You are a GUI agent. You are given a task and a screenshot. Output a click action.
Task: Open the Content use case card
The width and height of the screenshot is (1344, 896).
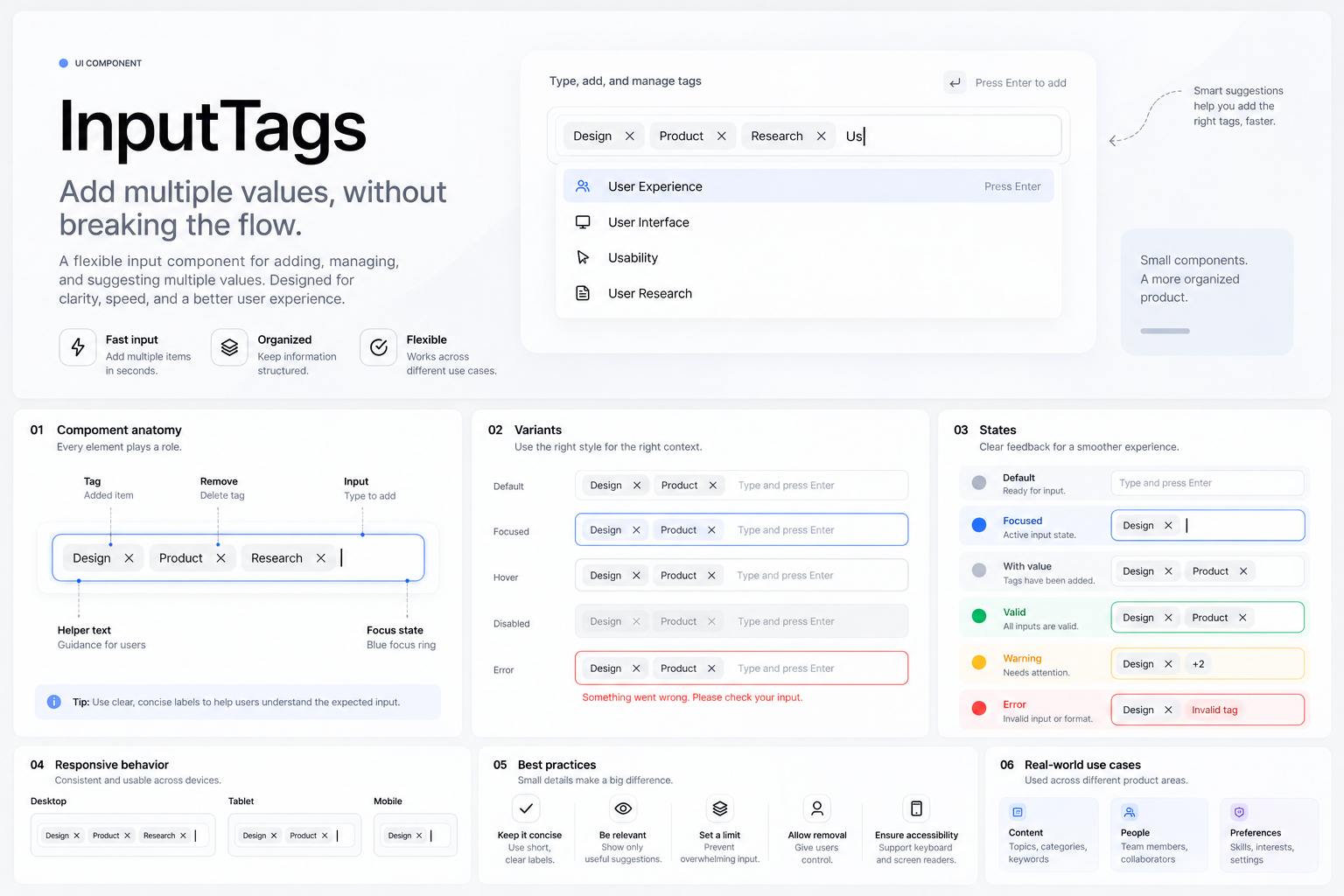[1048, 835]
